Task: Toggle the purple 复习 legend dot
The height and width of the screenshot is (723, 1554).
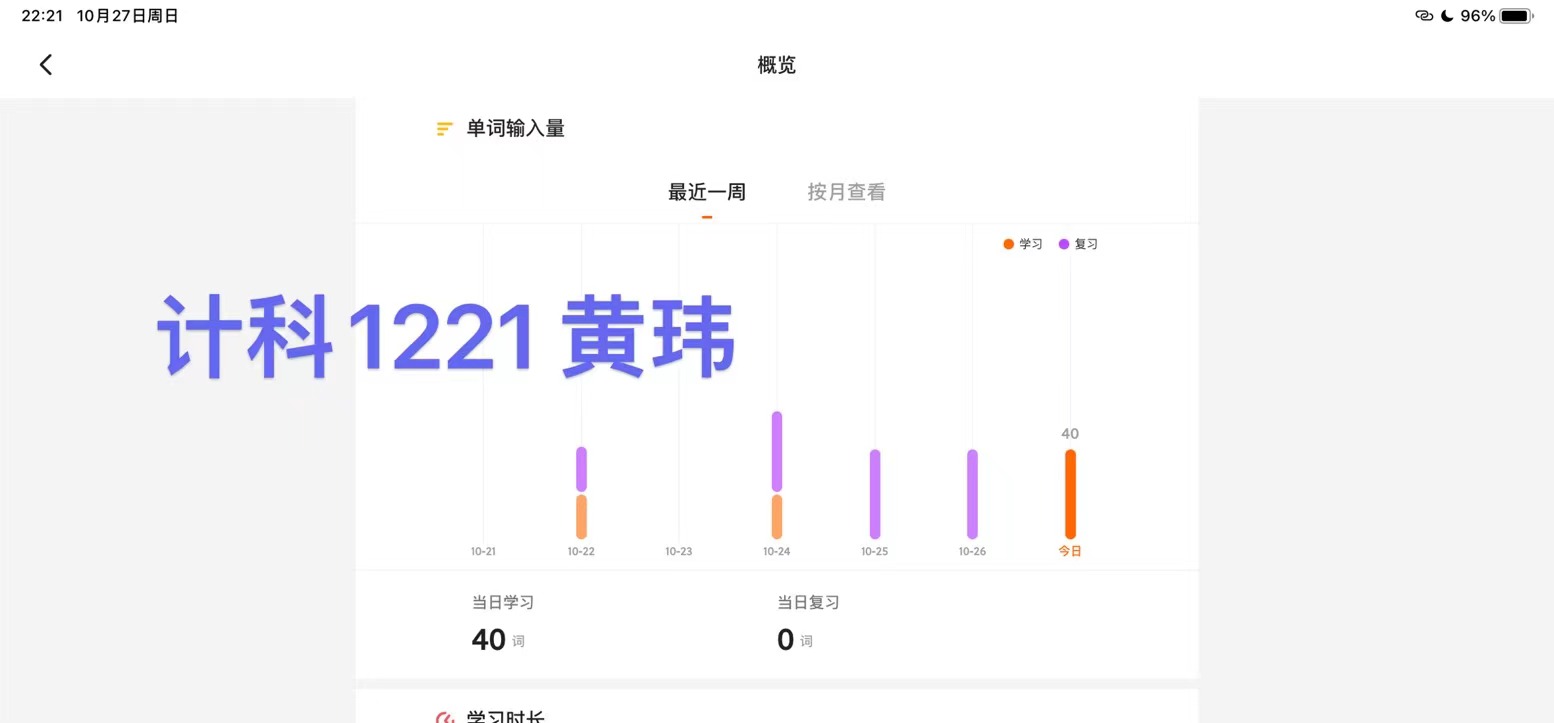Action: click(1064, 244)
